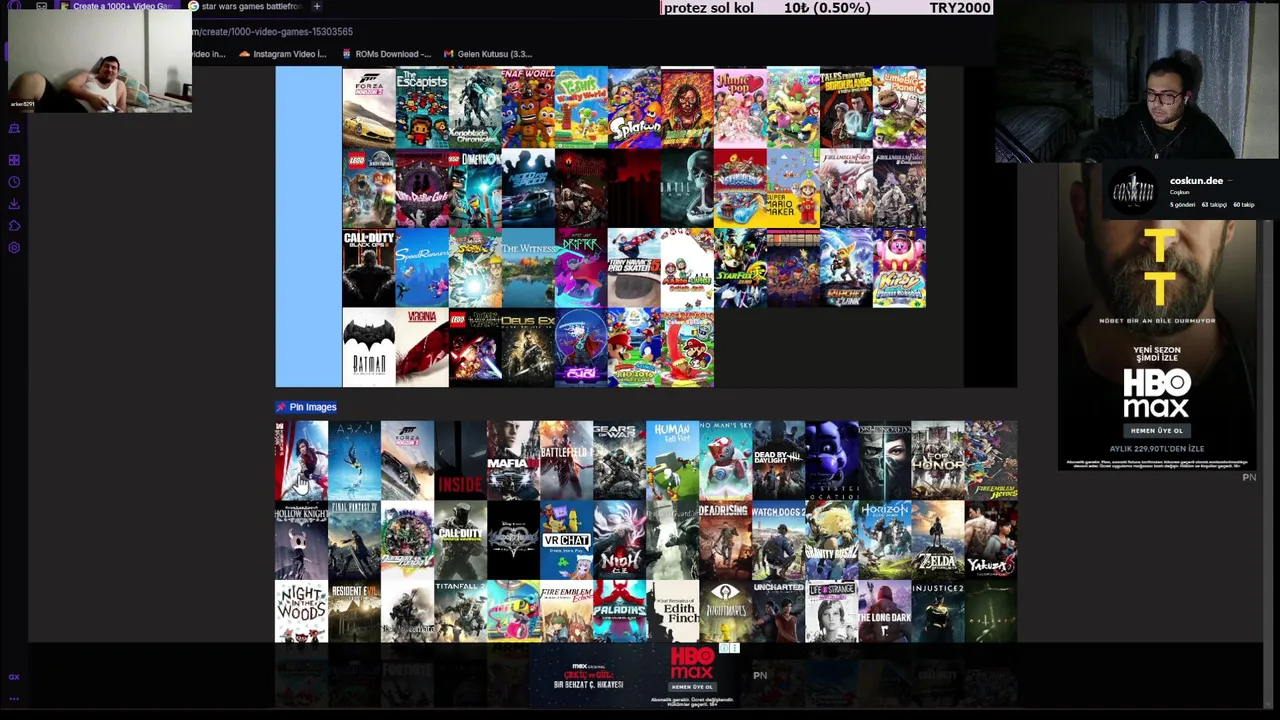This screenshot has width=1280, height=720.
Task: Select the Star Fox Zero cover
Action: coord(739,268)
